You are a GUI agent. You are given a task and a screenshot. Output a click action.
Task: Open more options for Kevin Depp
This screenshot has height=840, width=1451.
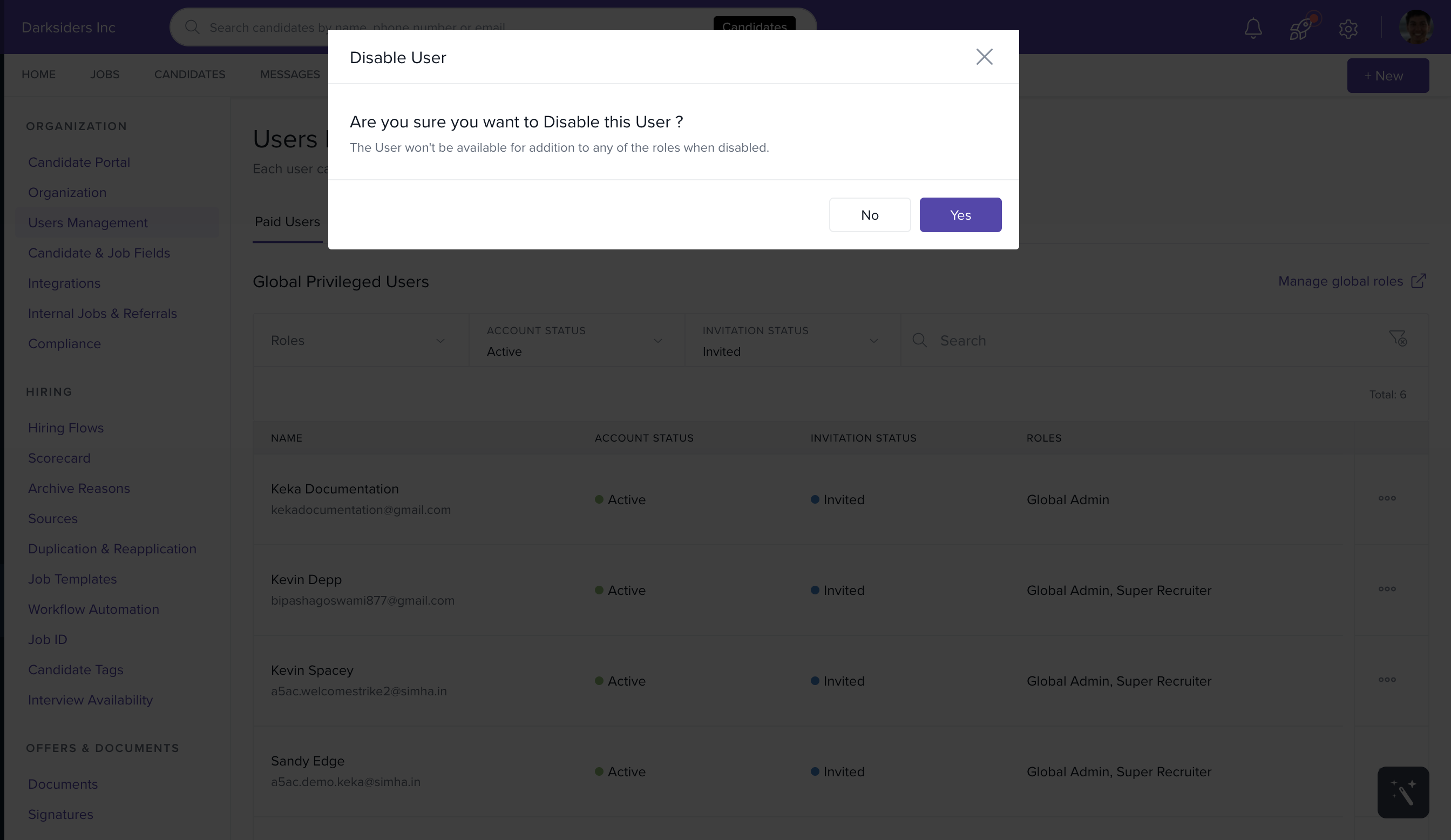(x=1387, y=589)
